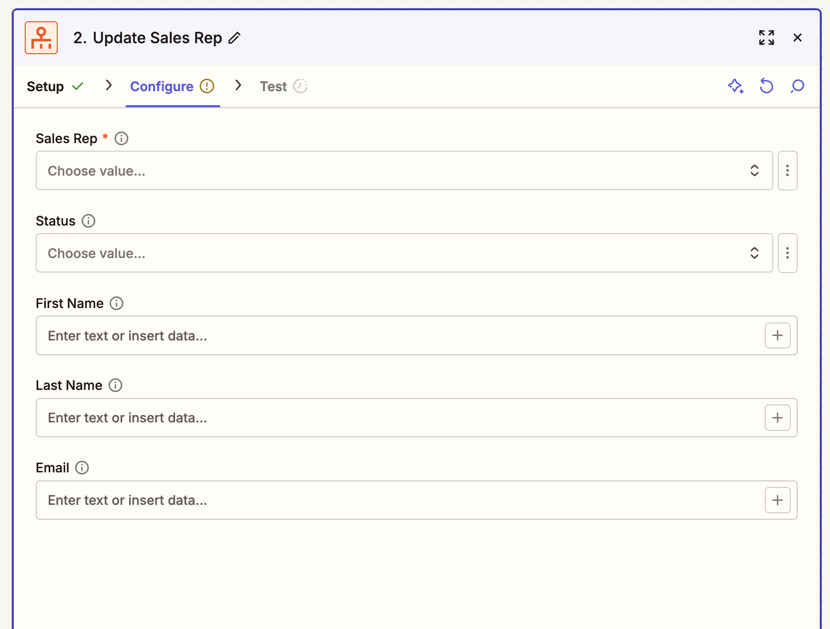Click the orange app icon beside step title
The width and height of the screenshot is (830, 629).
click(40, 37)
